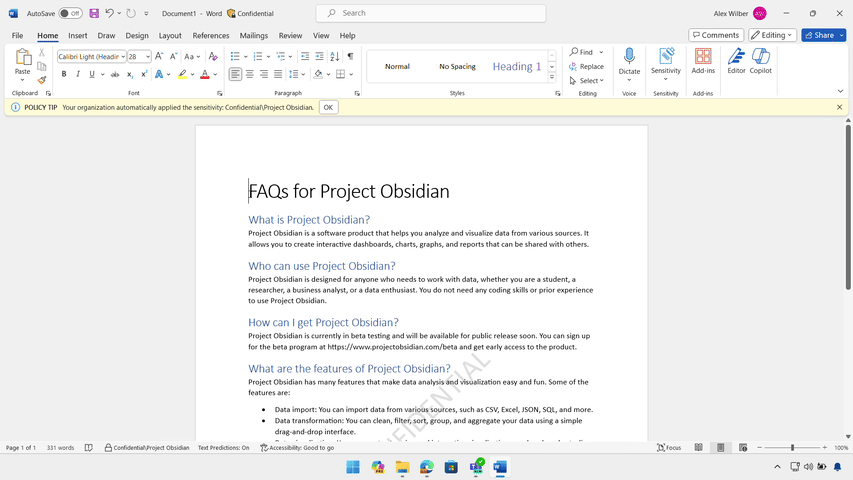This screenshot has height=480, width=853.
Task: Click the Subscript icon
Action: [x=129, y=74]
